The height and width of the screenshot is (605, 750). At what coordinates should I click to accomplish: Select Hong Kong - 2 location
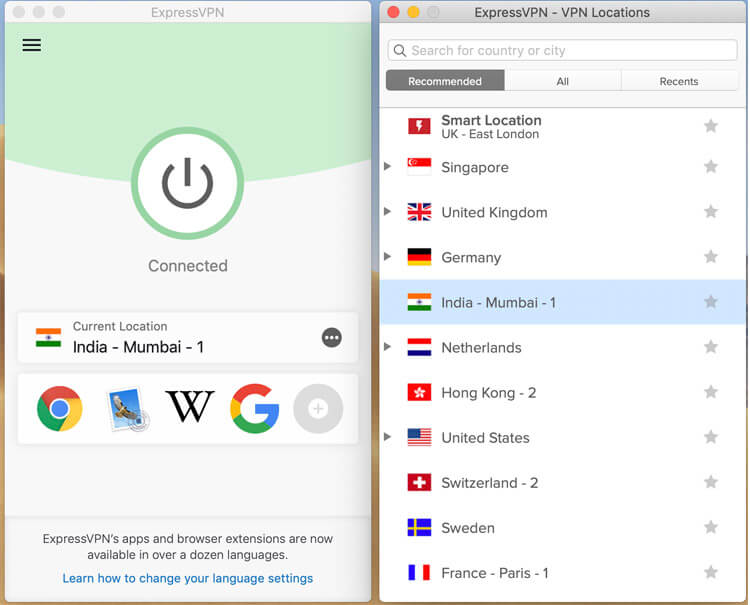(x=562, y=393)
